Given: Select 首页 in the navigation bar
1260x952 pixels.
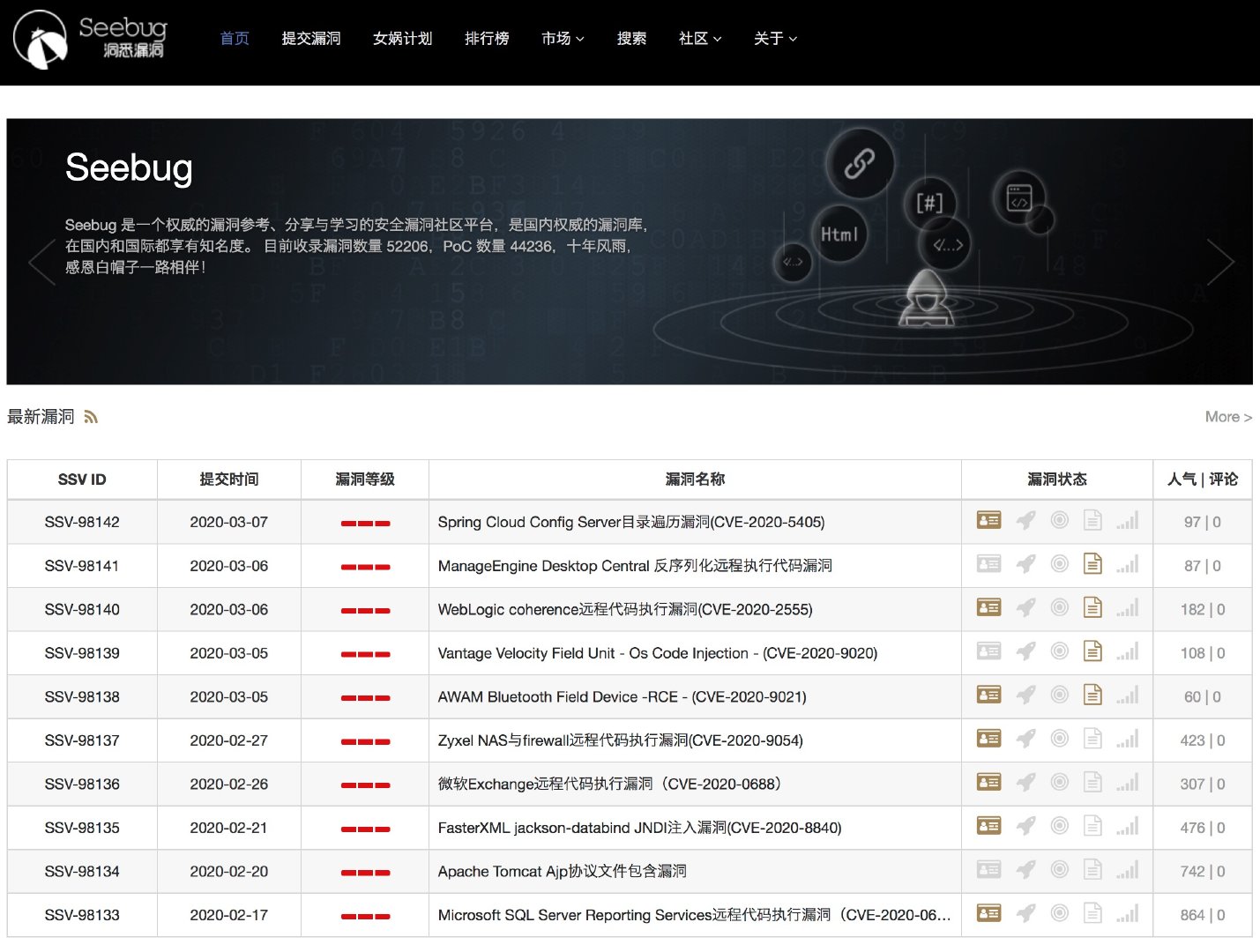Looking at the screenshot, I should click(x=234, y=39).
